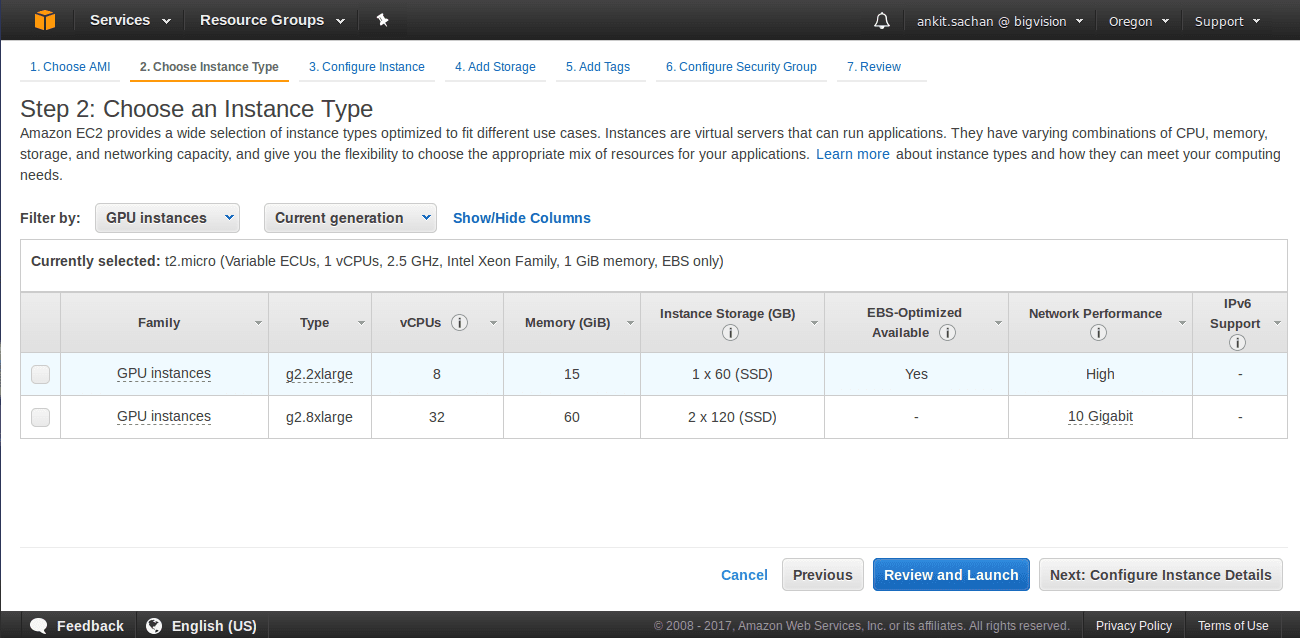Click the g2.2xlarge type cell
This screenshot has height=638, width=1300.
[x=319, y=374]
